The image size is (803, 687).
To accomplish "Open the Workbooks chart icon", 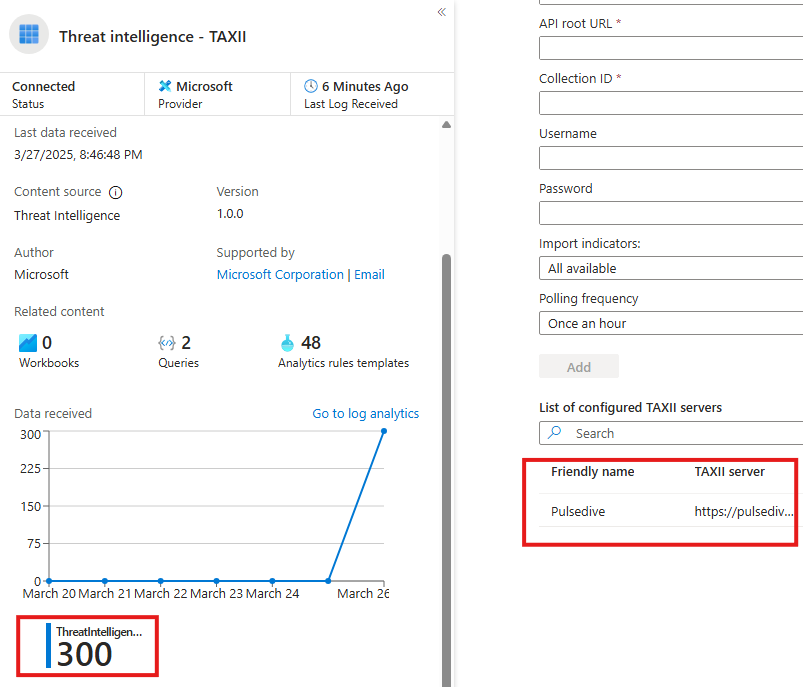I will tap(28, 343).
